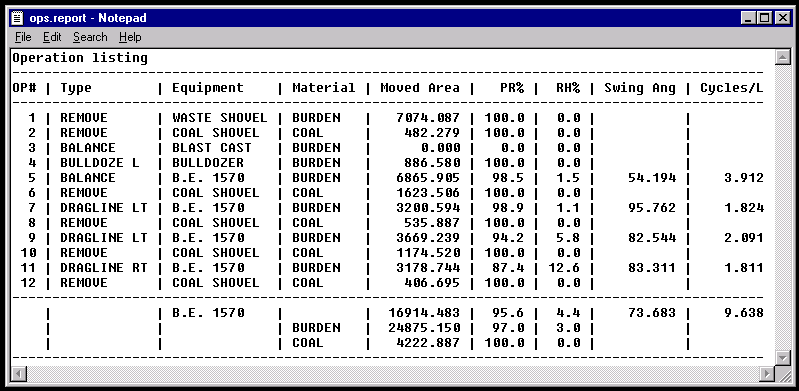This screenshot has height=391, width=799.
Task: Click the total cycles value 9.638
Action: (x=743, y=313)
